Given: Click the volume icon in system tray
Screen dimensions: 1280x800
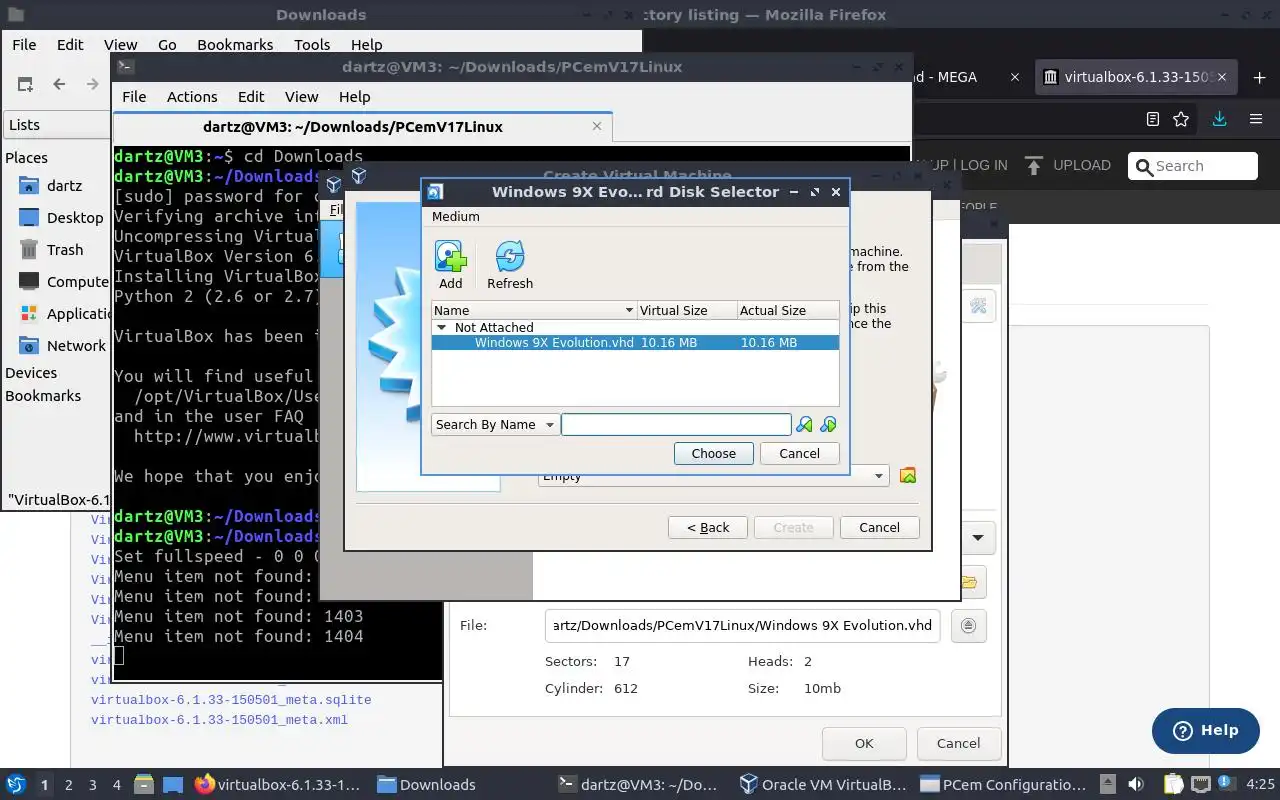Looking at the screenshot, I should tap(1136, 784).
